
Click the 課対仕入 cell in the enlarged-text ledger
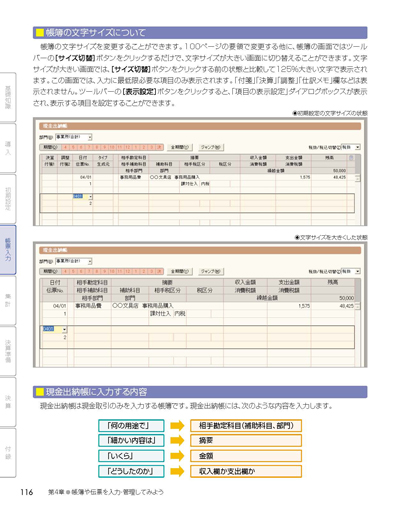[x=160, y=314]
